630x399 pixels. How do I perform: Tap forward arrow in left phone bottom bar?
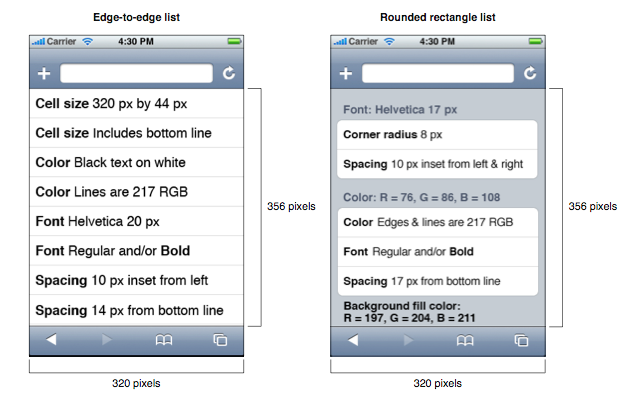107,340
